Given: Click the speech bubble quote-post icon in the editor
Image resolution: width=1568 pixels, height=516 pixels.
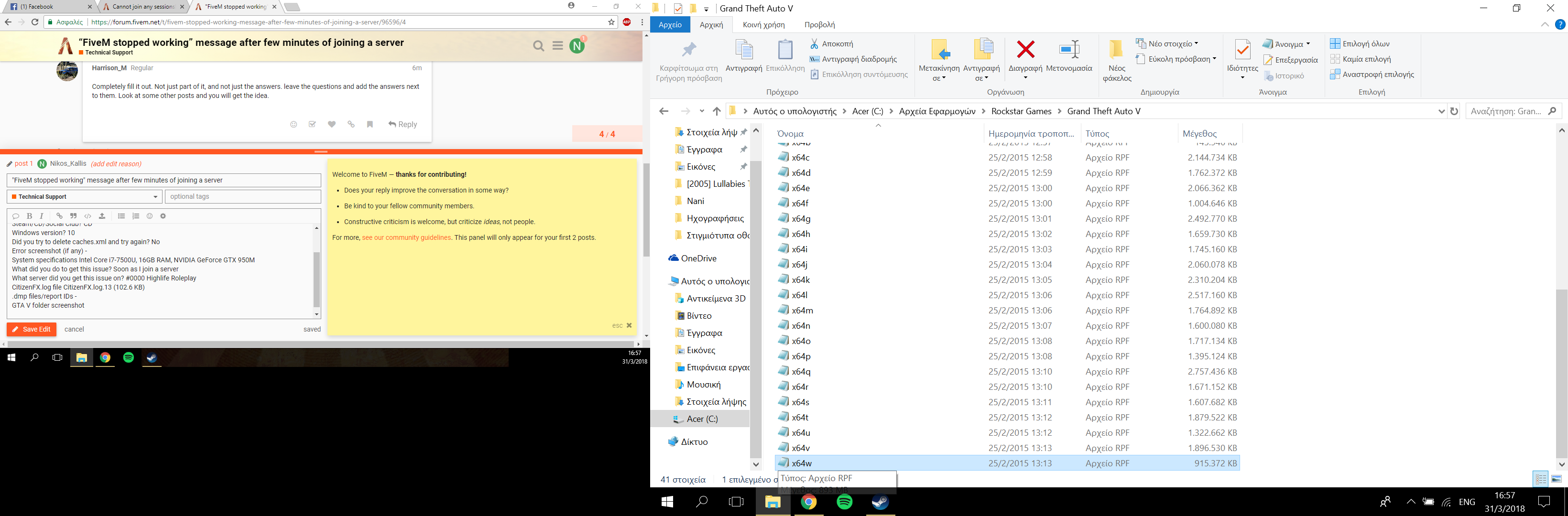Looking at the screenshot, I should (16, 216).
